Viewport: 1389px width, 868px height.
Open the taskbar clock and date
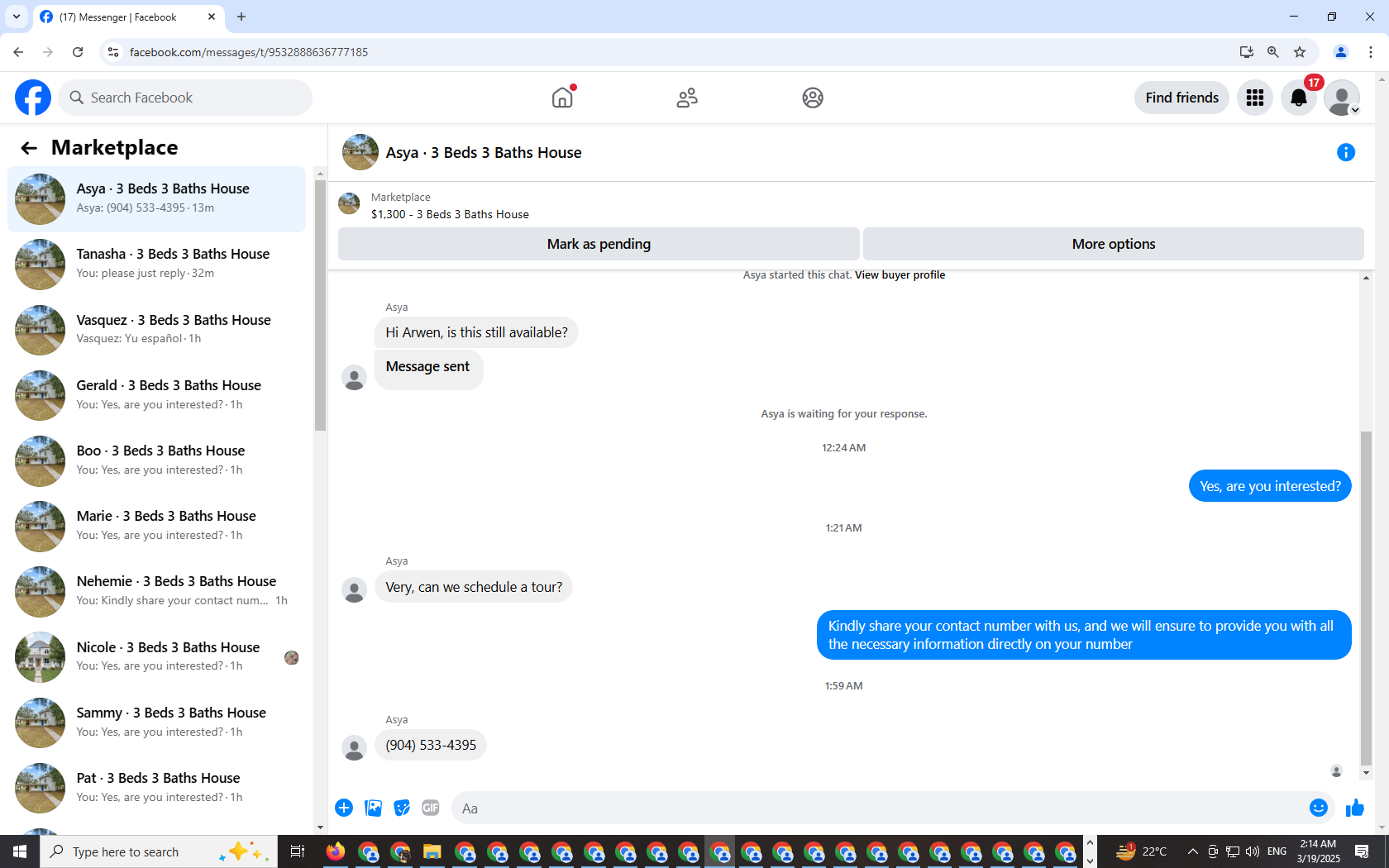[1318, 851]
